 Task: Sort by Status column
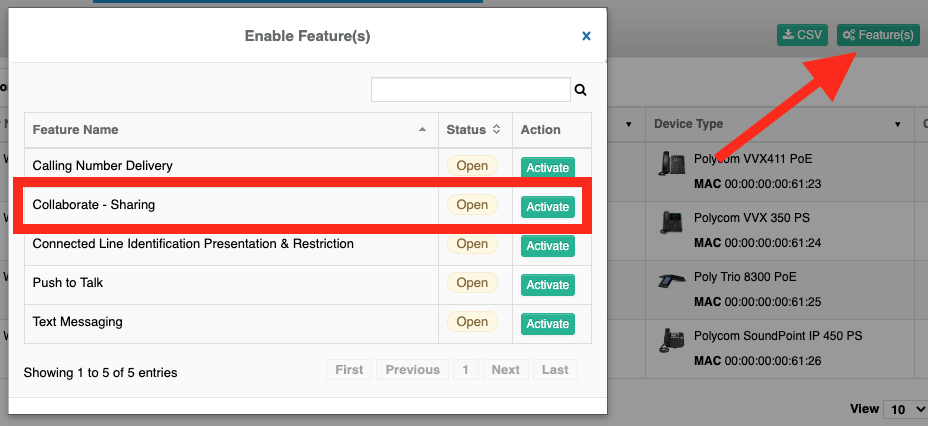(x=474, y=129)
